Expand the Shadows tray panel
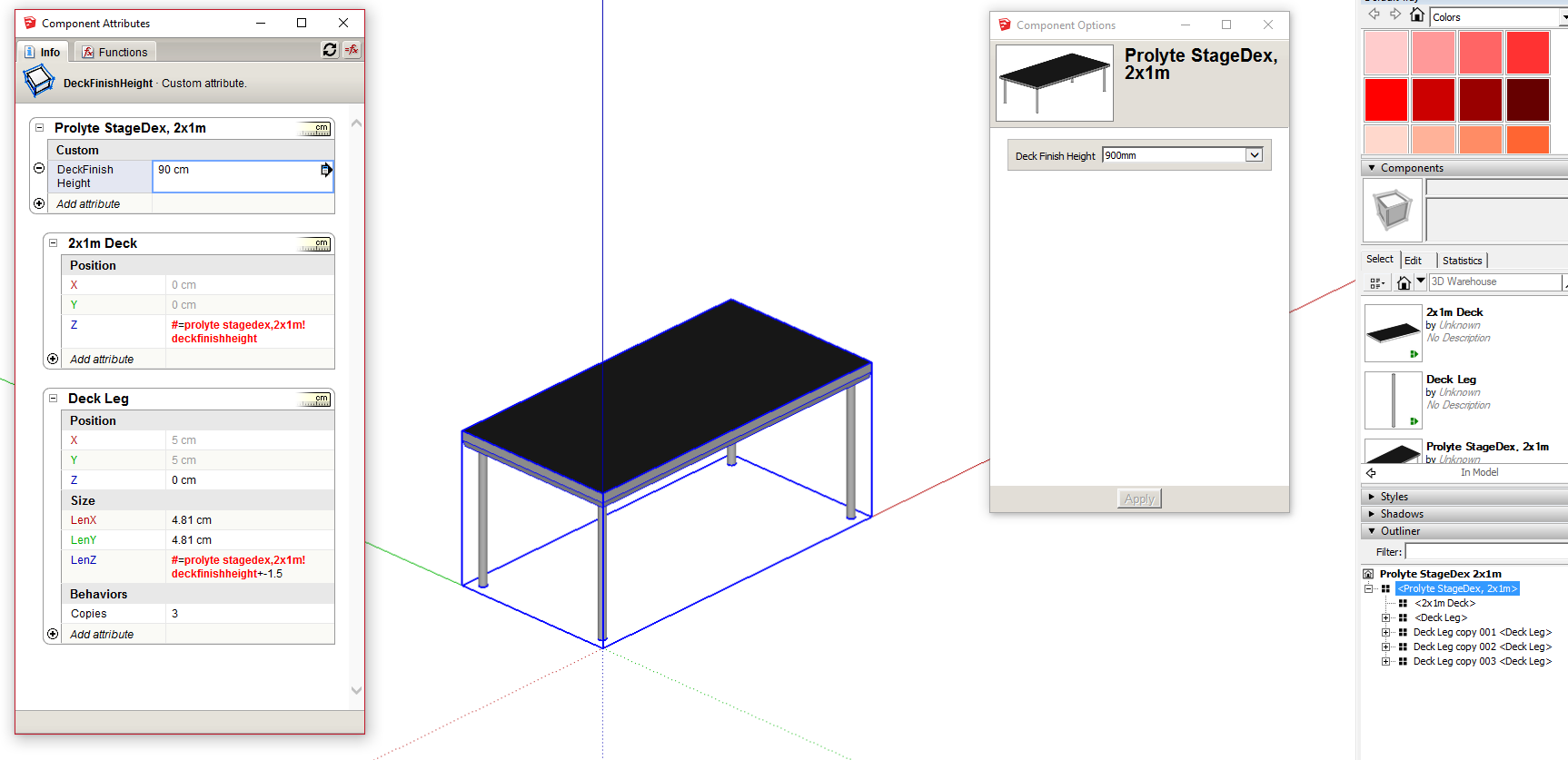The width and height of the screenshot is (1568, 760). click(1371, 514)
